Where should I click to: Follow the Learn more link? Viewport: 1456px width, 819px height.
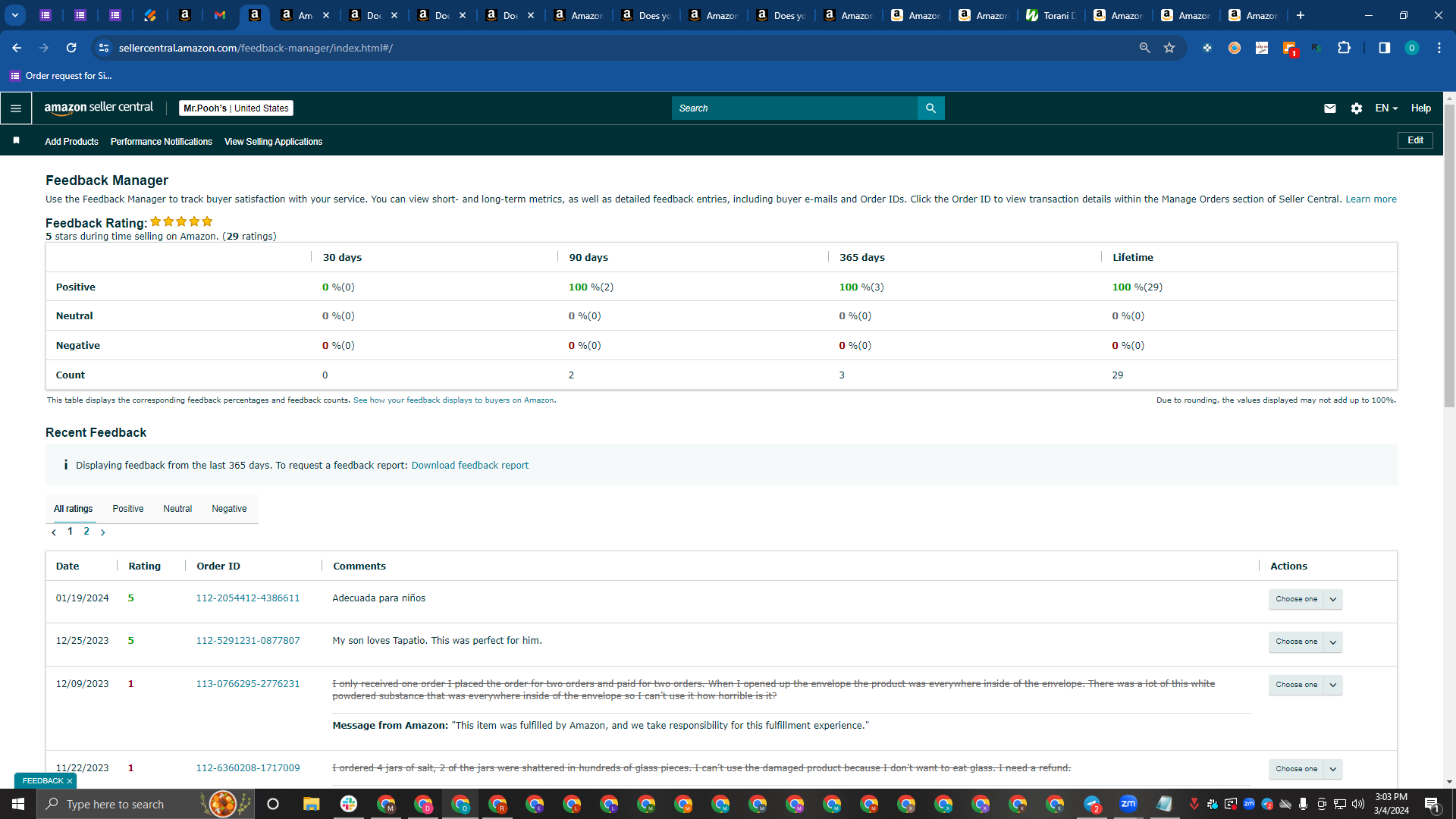pos(1371,199)
